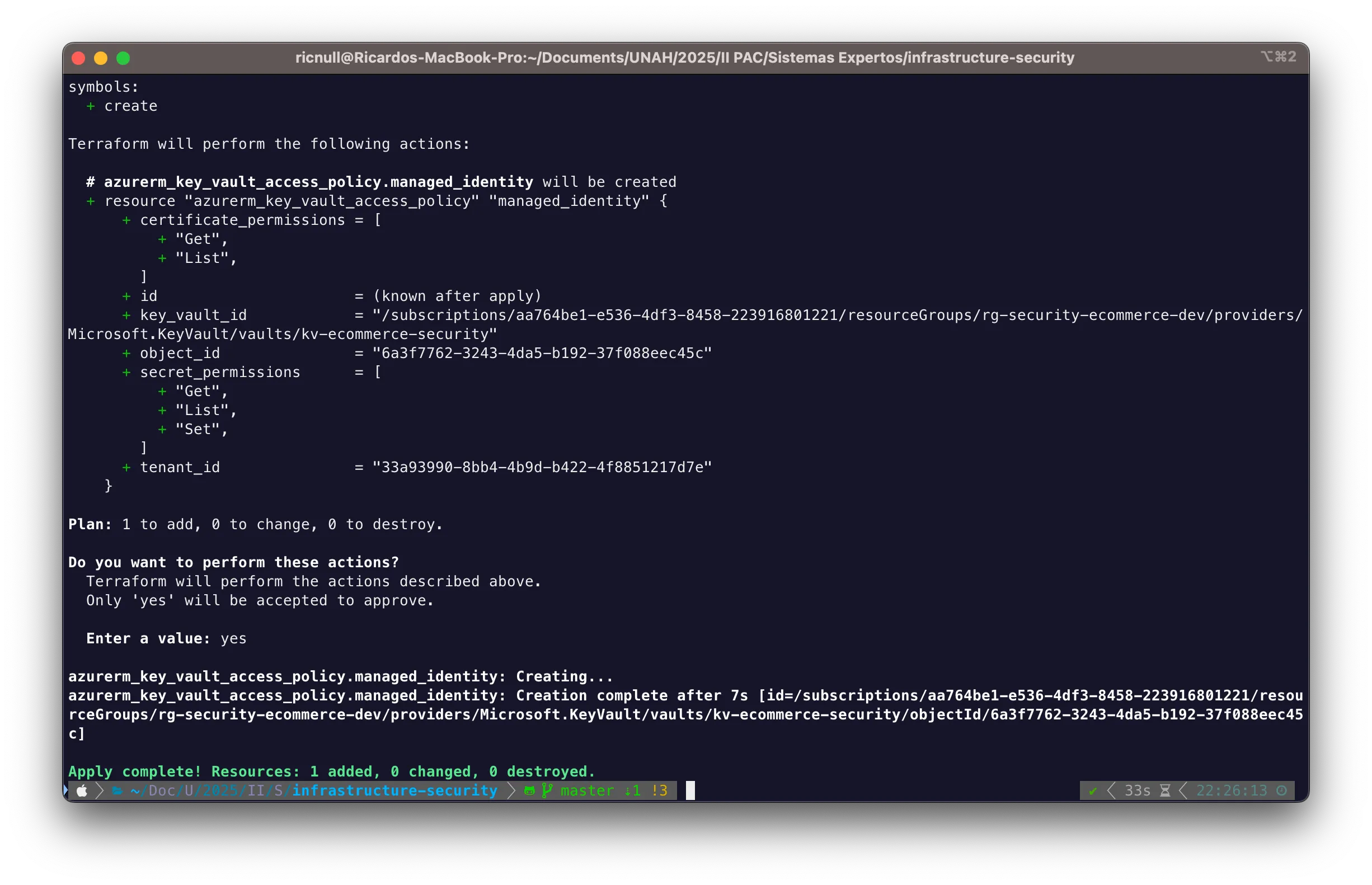The image size is (1372, 885).
Task: Click the hourglass duration icon
Action: tap(1164, 791)
